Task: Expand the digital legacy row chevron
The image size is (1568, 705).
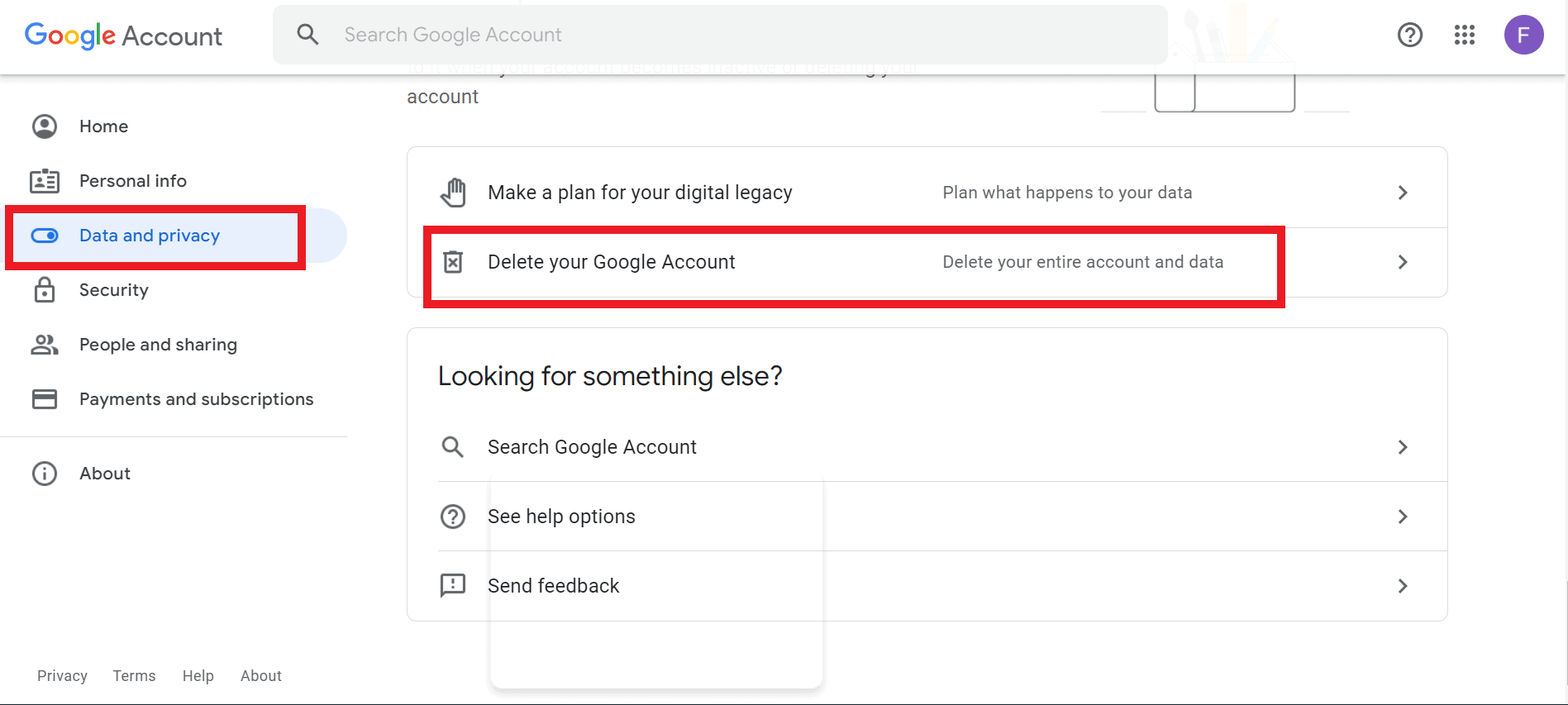Action: (x=1403, y=193)
